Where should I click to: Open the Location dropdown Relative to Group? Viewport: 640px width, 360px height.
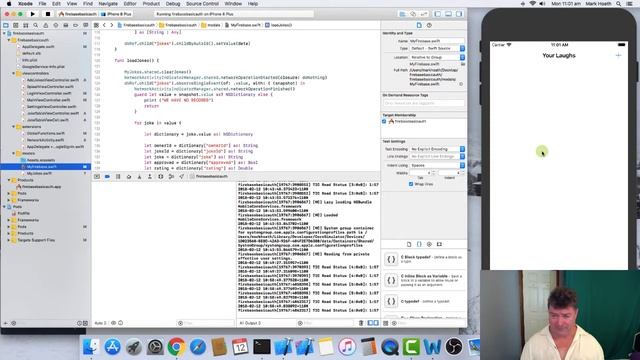437,58
